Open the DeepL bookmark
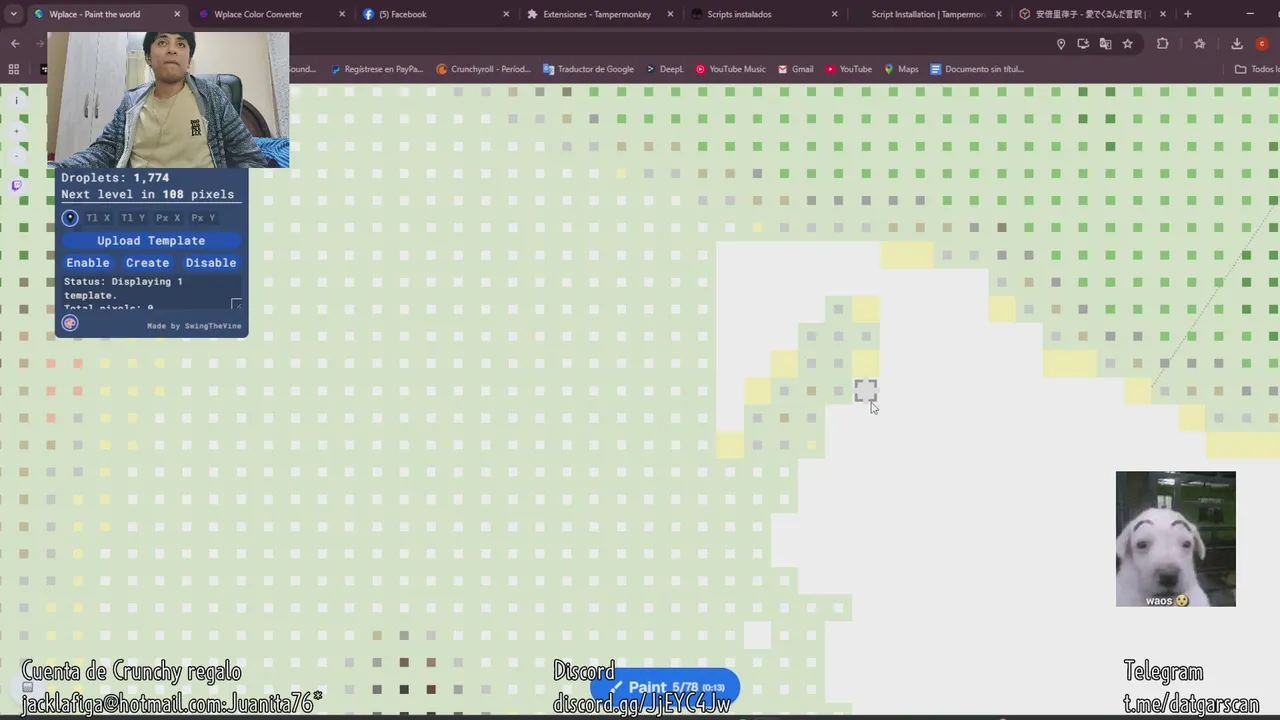This screenshot has height=720, width=1280. [665, 69]
